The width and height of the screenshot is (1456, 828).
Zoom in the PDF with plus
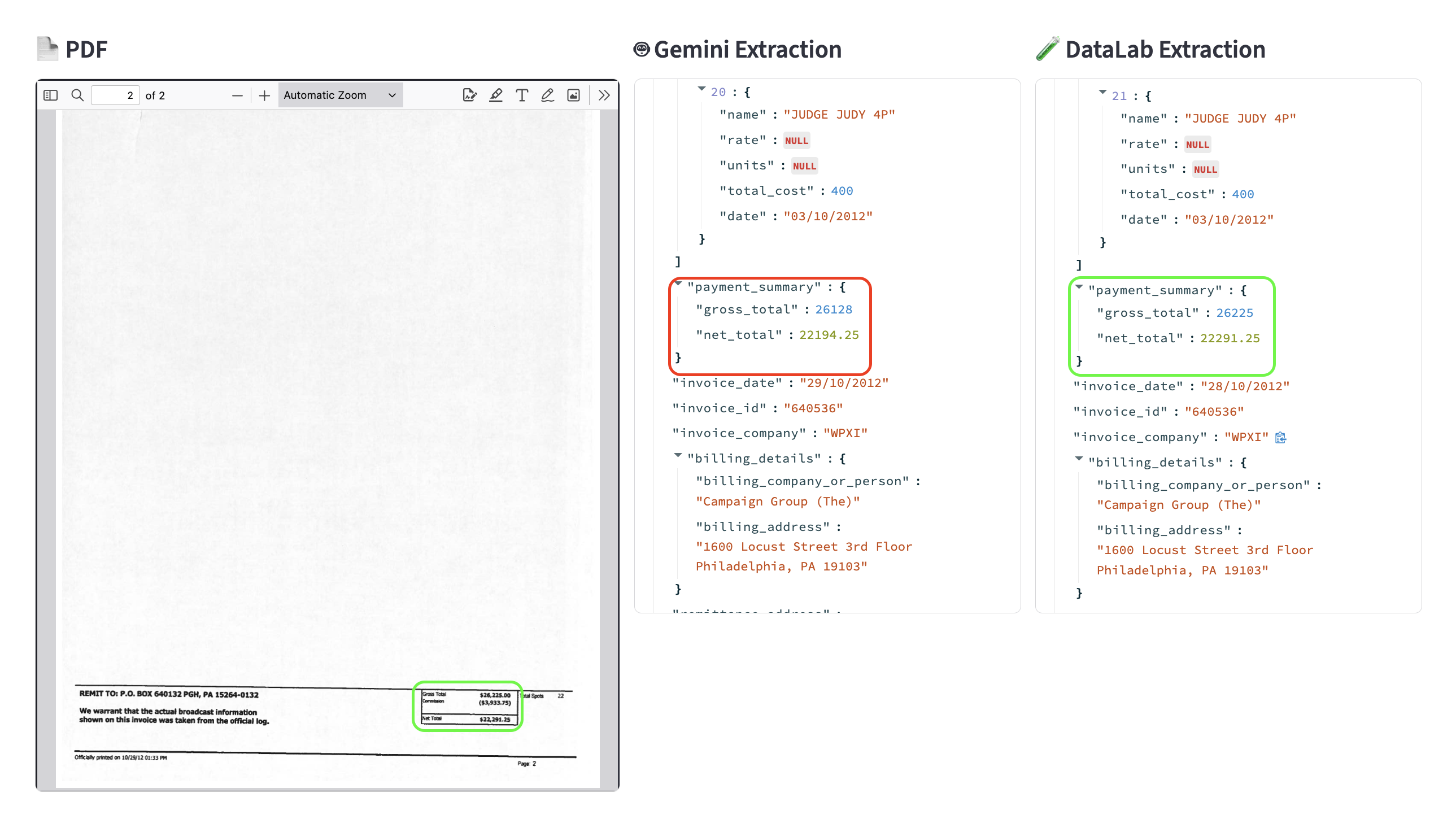click(264, 95)
